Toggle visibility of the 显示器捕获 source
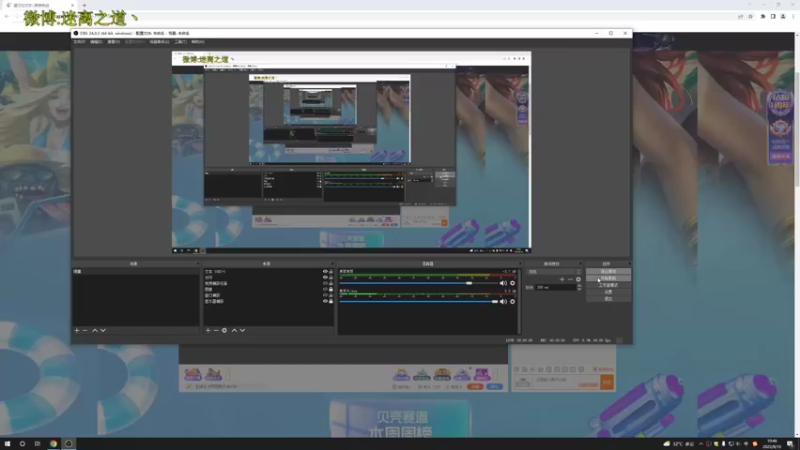 tap(325, 301)
